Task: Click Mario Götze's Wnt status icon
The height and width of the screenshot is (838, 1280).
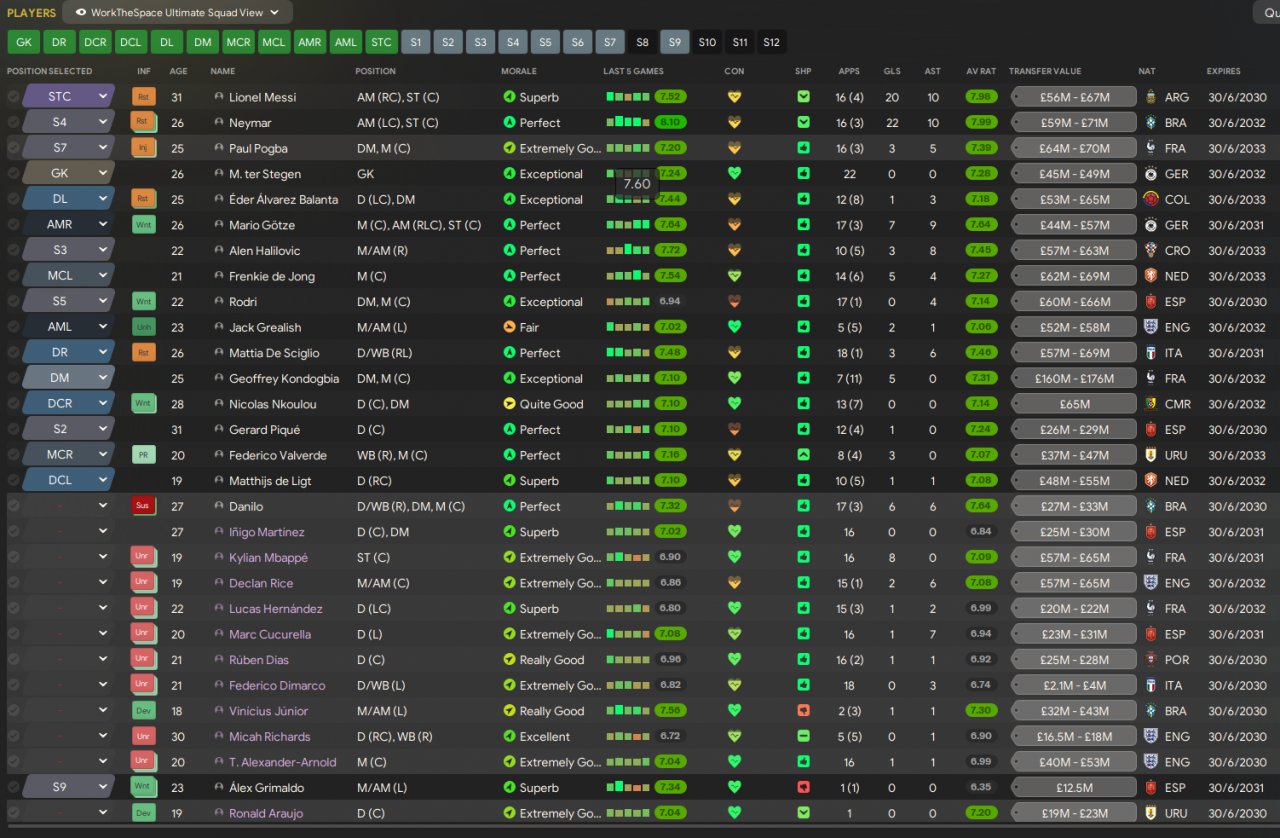Action: pyautogui.click(x=144, y=225)
